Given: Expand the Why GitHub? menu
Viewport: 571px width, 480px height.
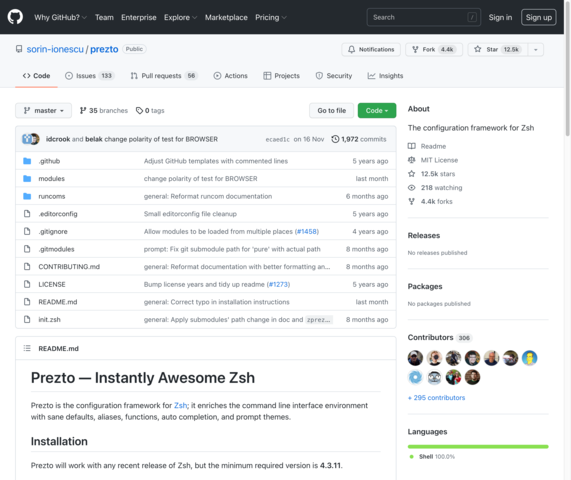Looking at the screenshot, I should (x=60, y=17).
